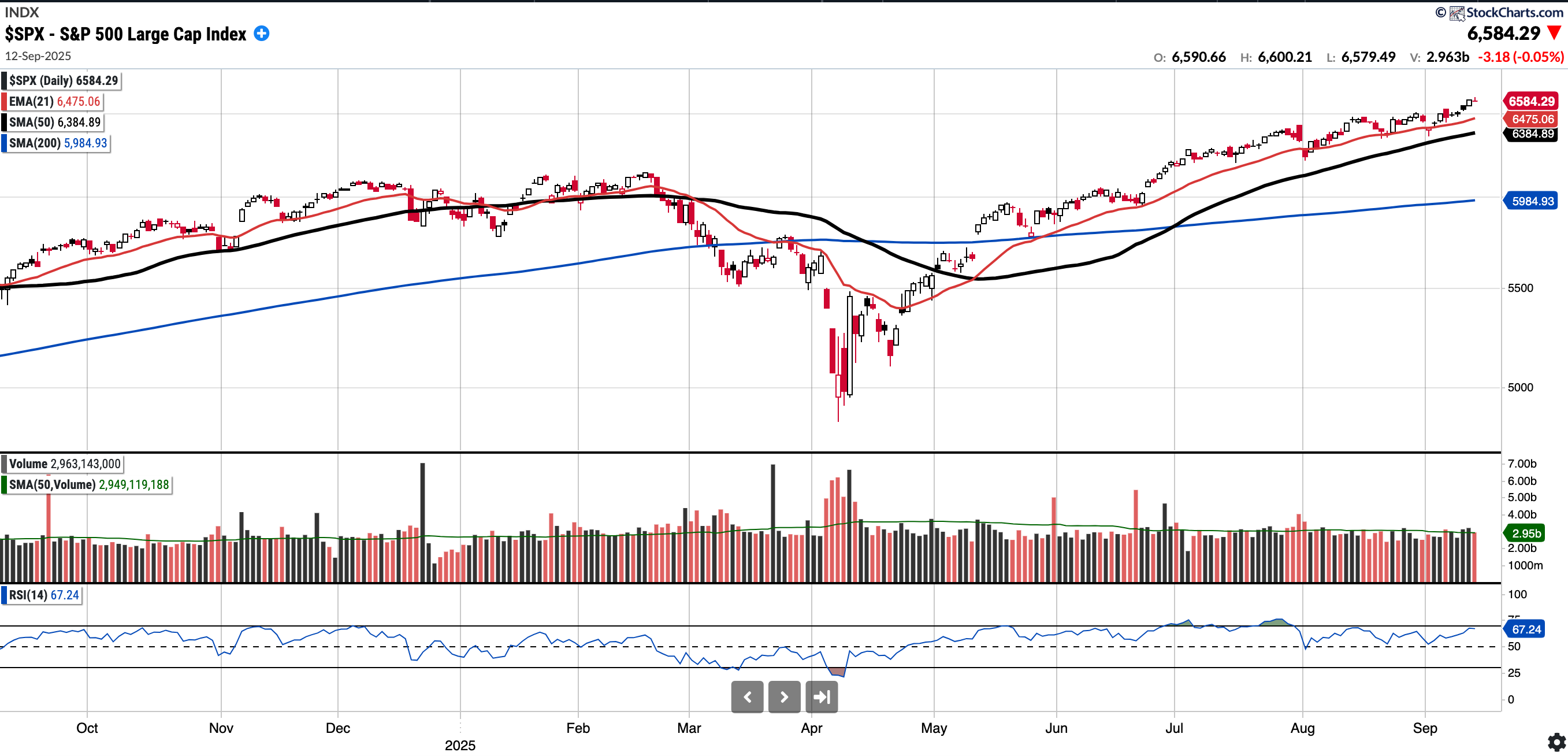Click the black 6384.89 axis tag
This screenshot has width=1568, height=756.
pyautogui.click(x=1532, y=134)
